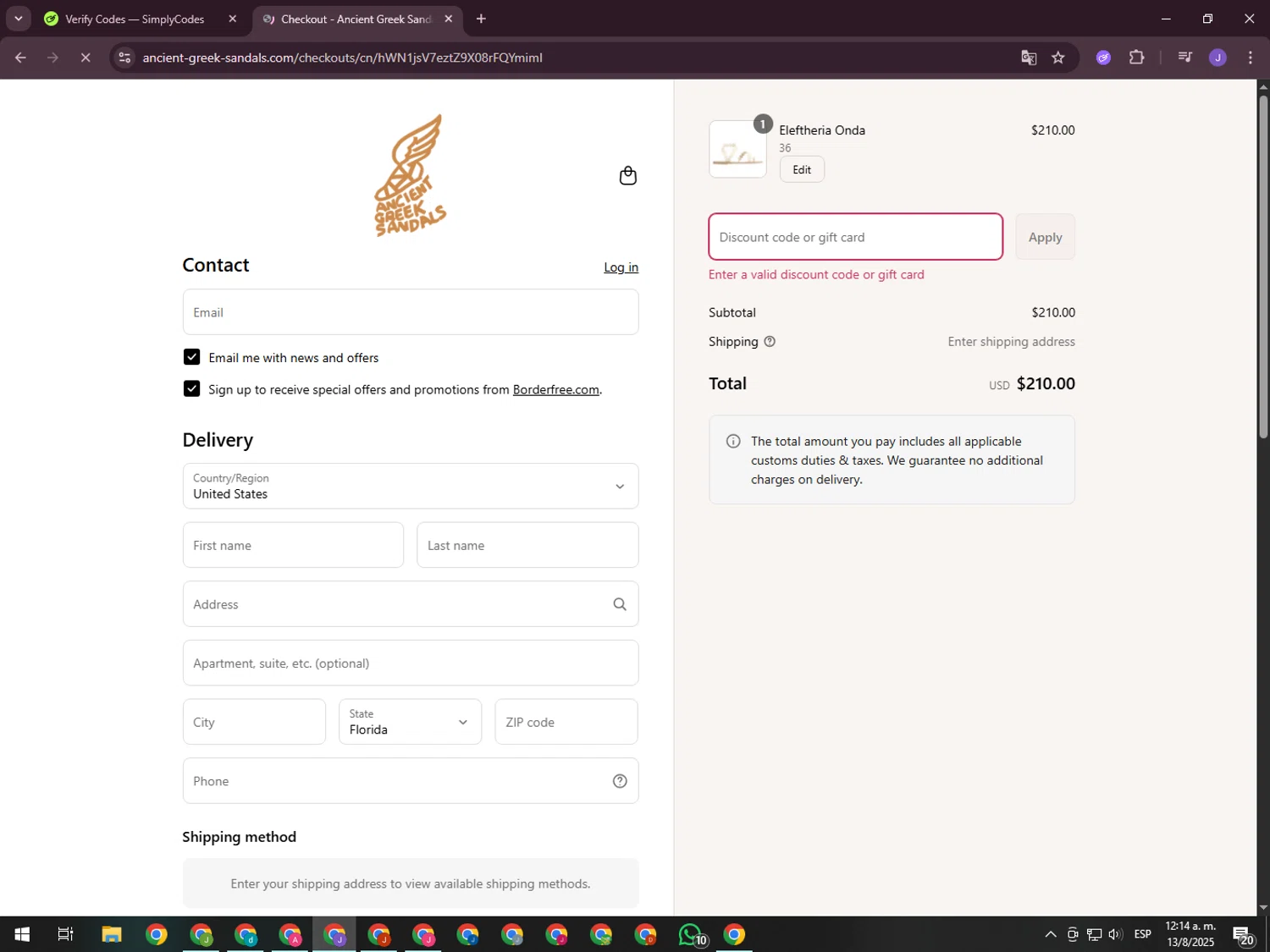The image size is (1270, 952).
Task: Open the media control icon in Chrome toolbar
Action: click(x=1184, y=58)
